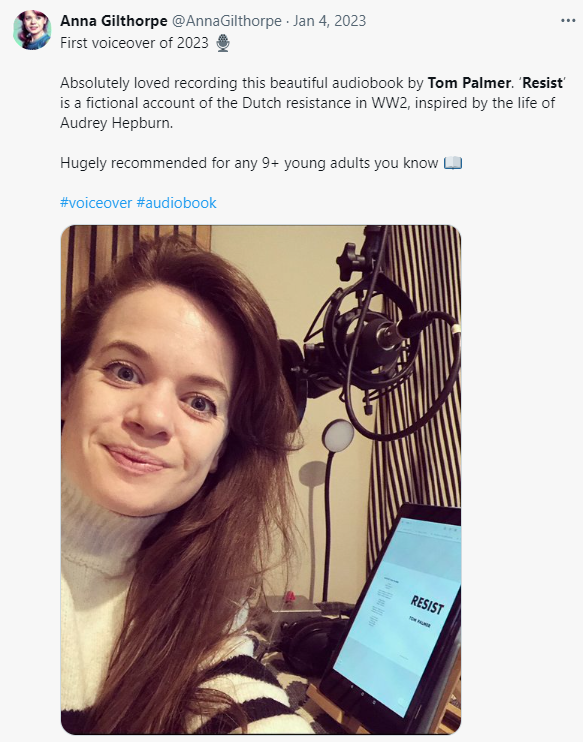Open the attached selfie photo
Viewport: 583px width, 742px height.
[x=261, y=480]
